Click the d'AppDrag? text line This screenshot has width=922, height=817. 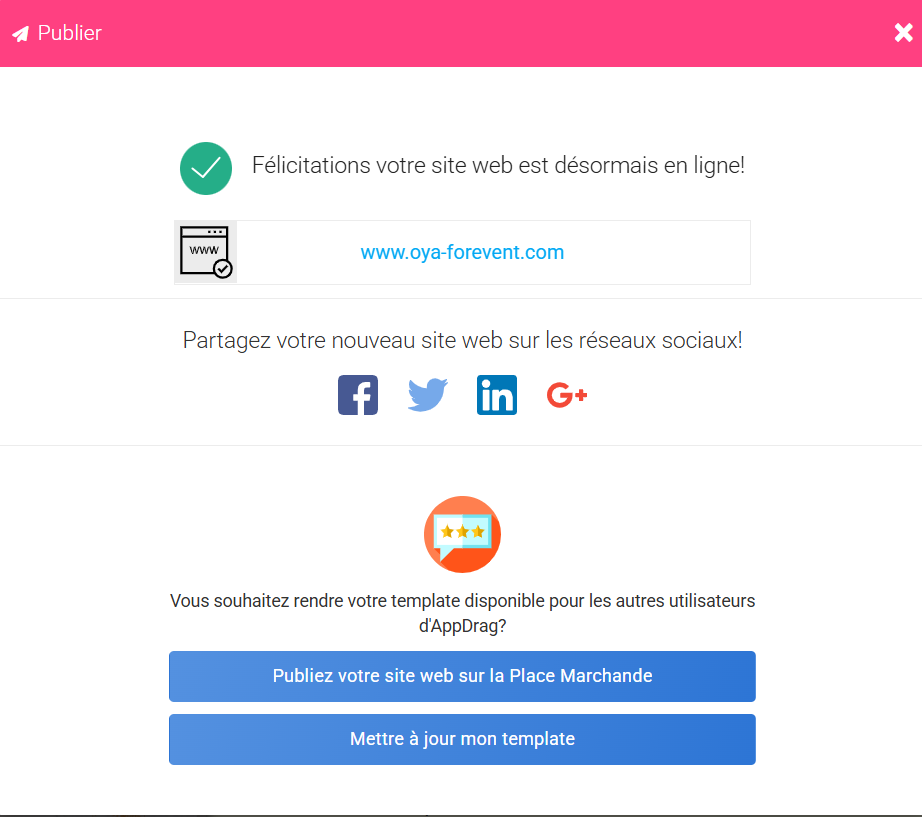point(462,625)
